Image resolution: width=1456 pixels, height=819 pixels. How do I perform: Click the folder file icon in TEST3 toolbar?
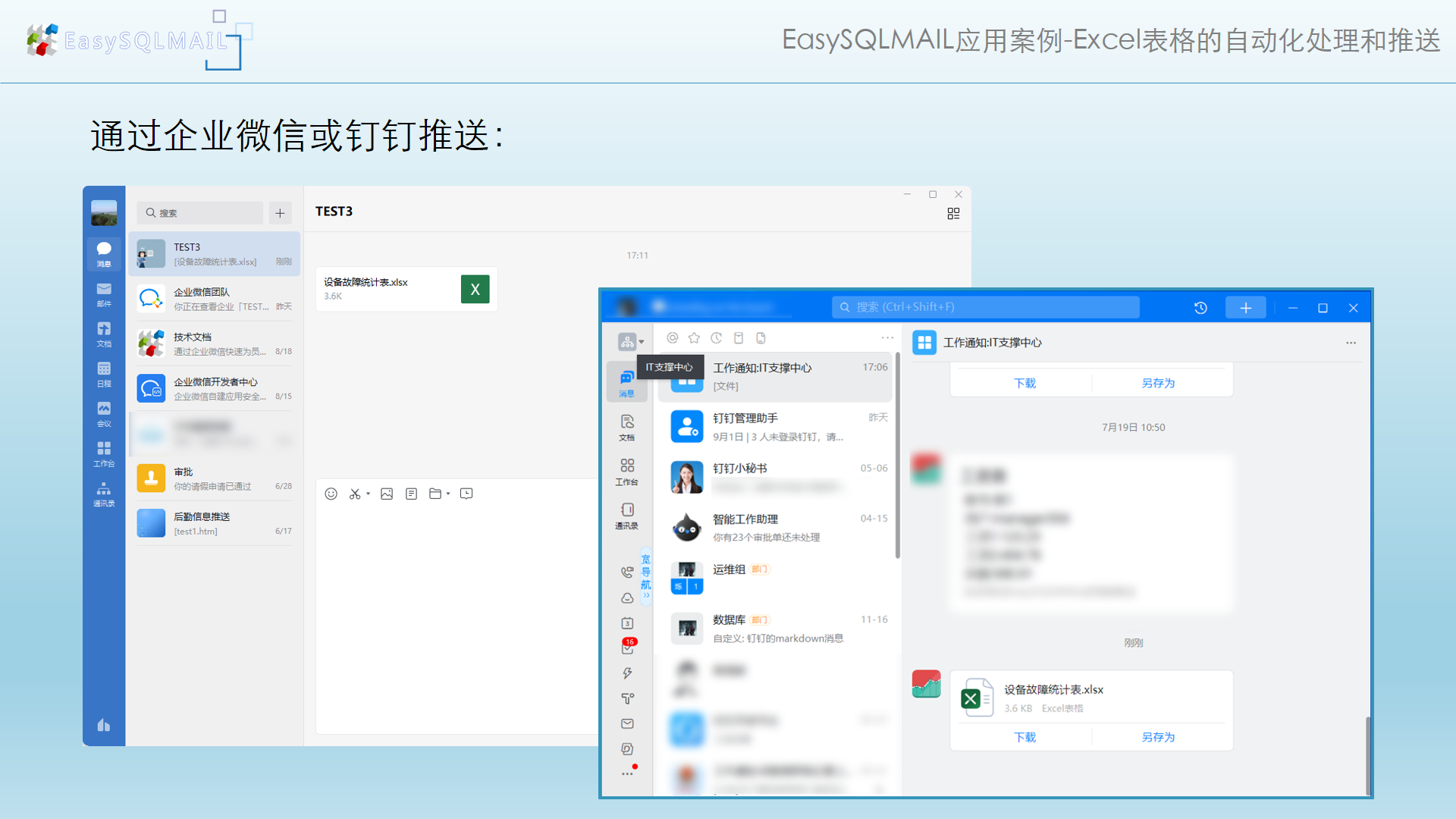pos(435,494)
